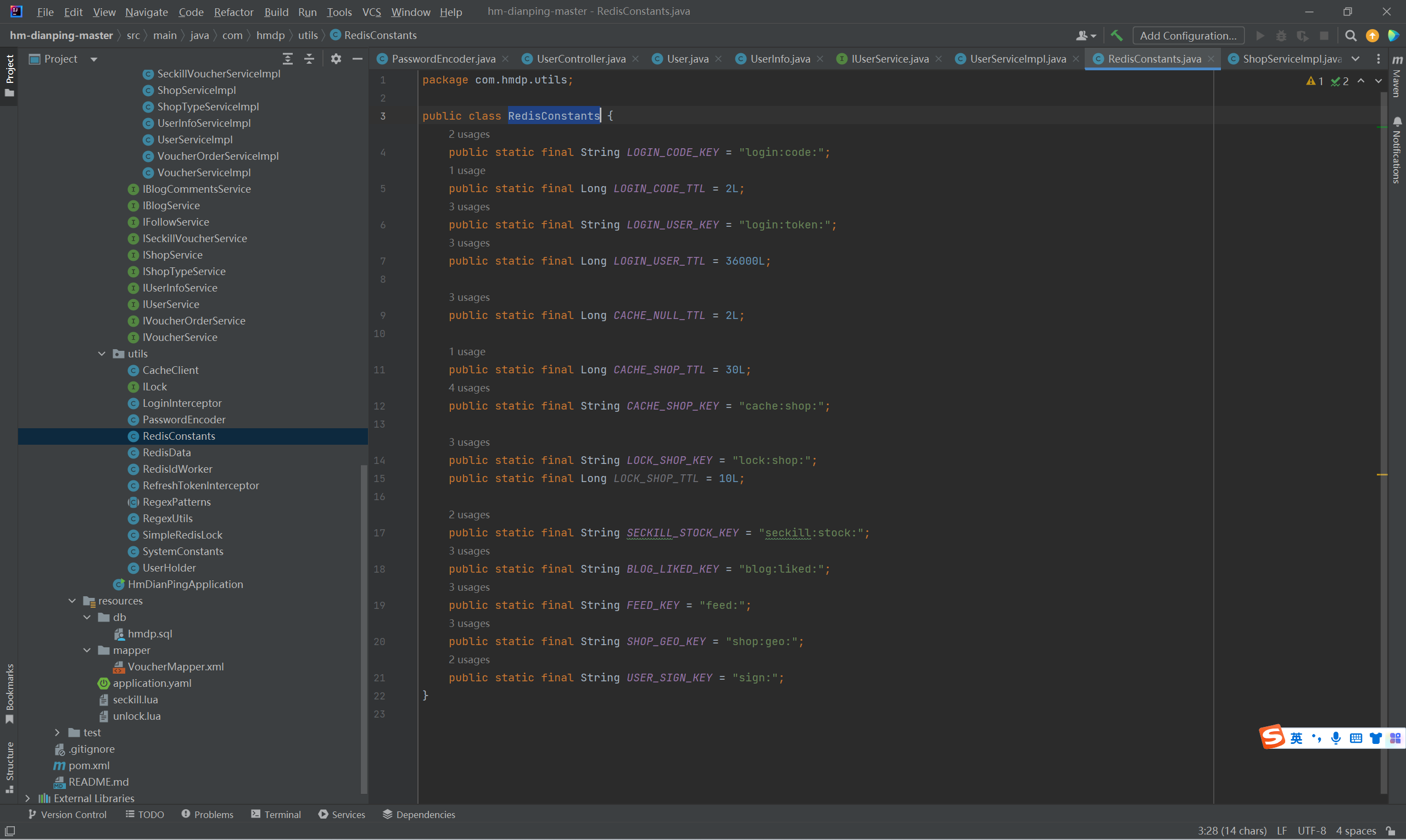This screenshot has height=840, width=1406.
Task: Select RedisIdWorker in project tree
Action: tap(177, 469)
